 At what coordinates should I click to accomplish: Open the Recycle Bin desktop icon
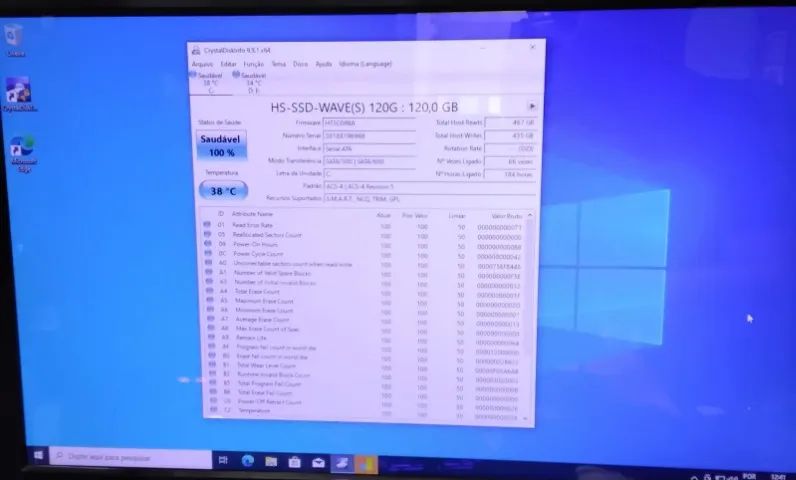[x=15, y=41]
